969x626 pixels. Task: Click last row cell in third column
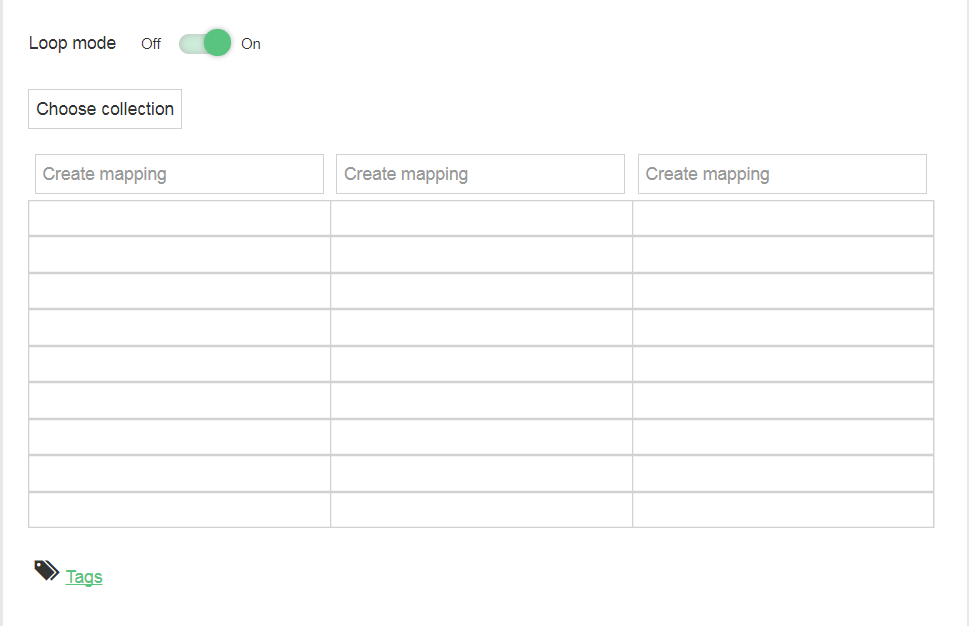(783, 510)
